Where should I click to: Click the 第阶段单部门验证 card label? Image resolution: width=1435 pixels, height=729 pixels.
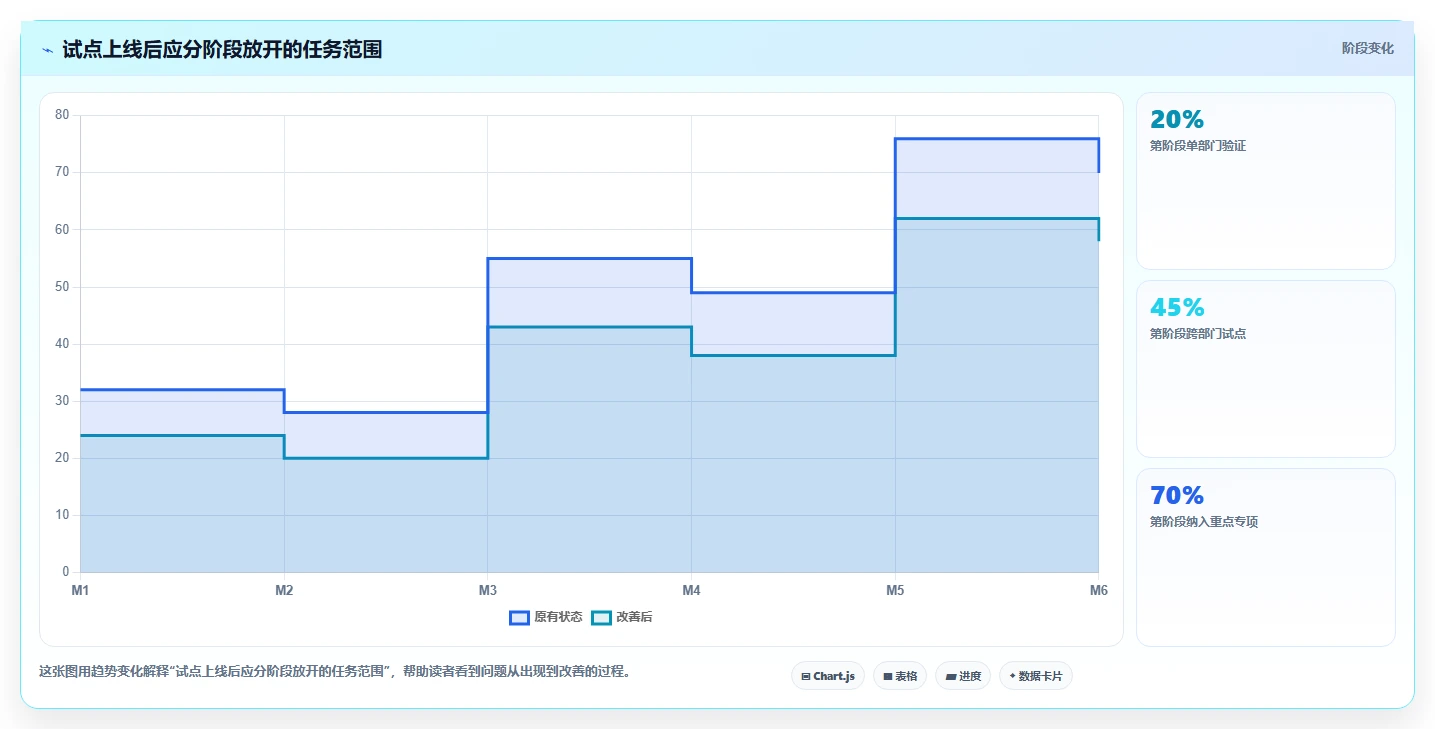[1198, 145]
